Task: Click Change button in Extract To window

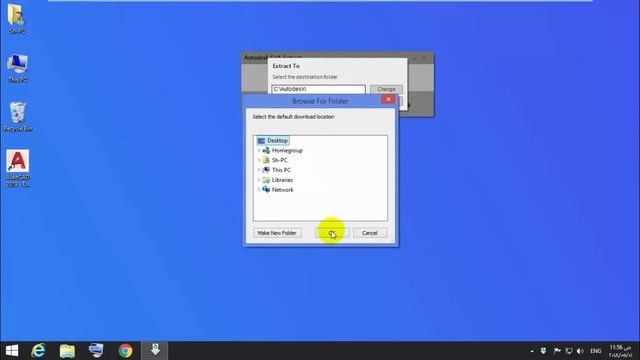Action: [x=386, y=89]
